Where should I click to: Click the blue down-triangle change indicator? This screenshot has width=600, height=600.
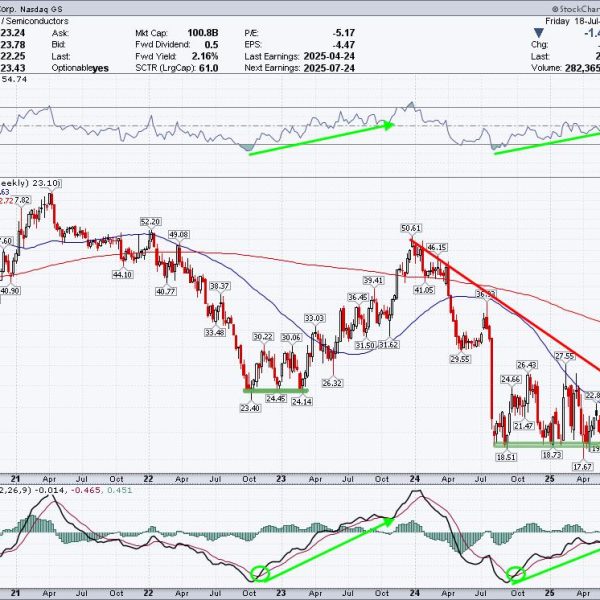(539, 33)
